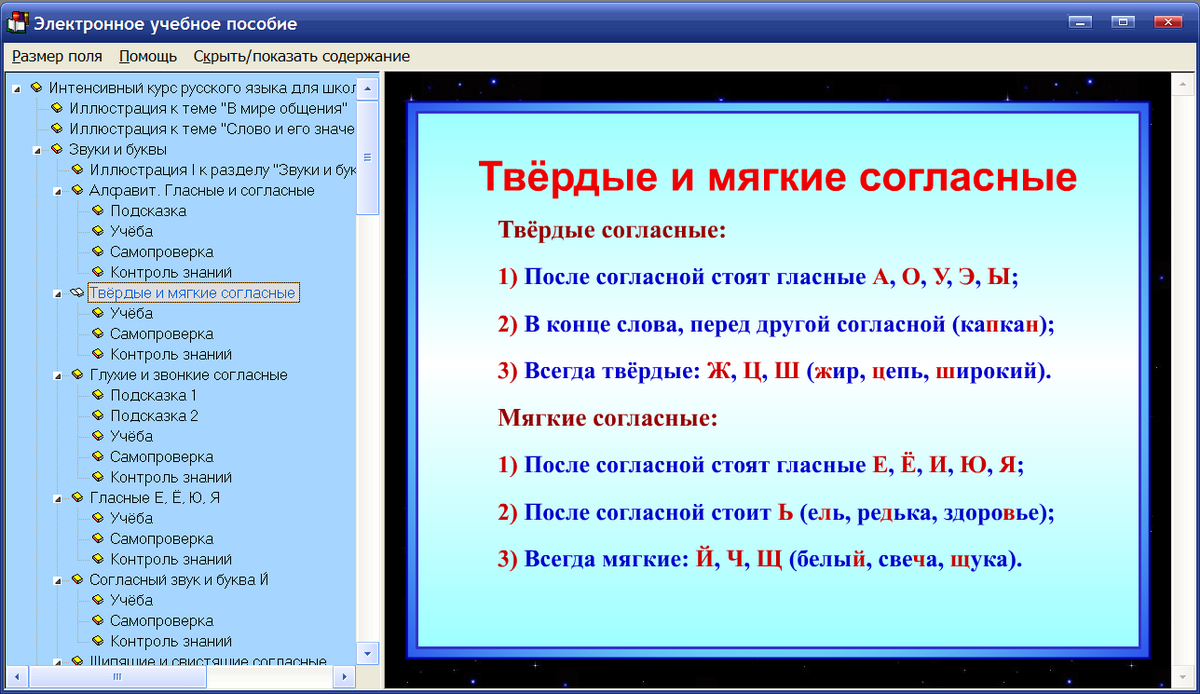Image resolution: width=1200 pixels, height=694 pixels.
Task: Click tree vertical scrollbar down arrow
Action: (x=368, y=652)
